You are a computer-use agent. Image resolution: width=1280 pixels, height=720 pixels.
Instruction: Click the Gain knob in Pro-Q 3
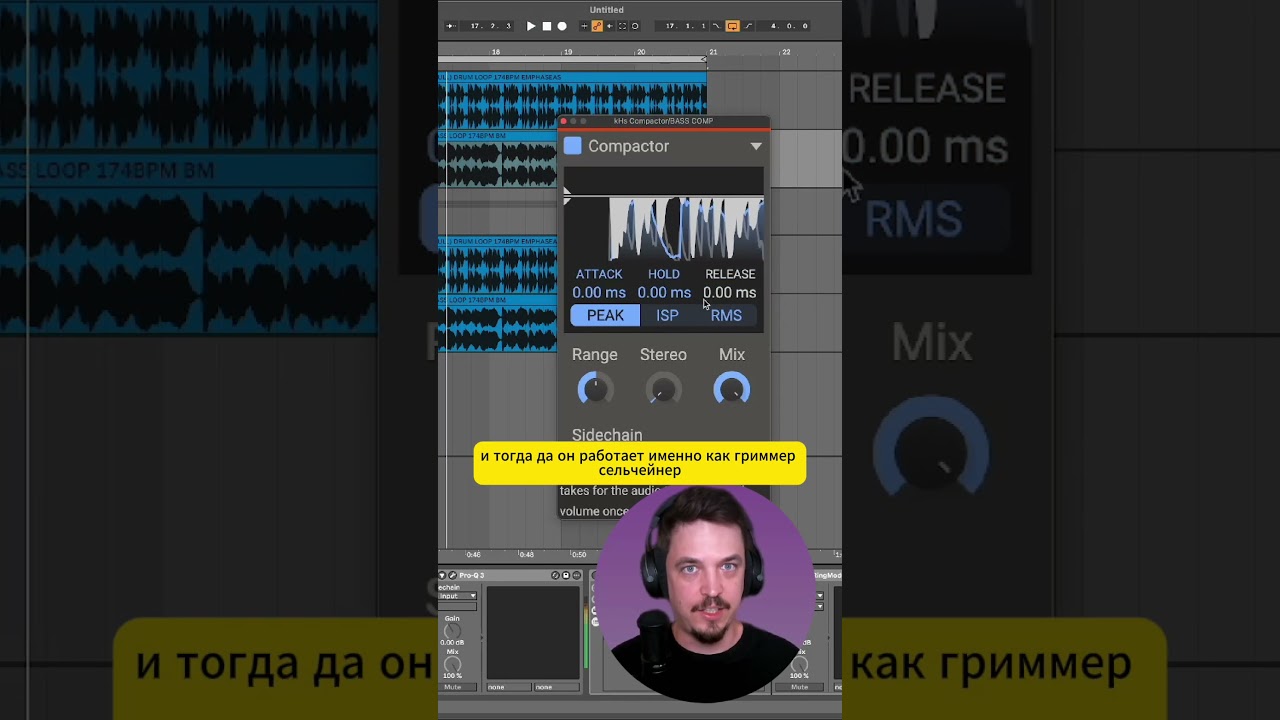(x=452, y=631)
